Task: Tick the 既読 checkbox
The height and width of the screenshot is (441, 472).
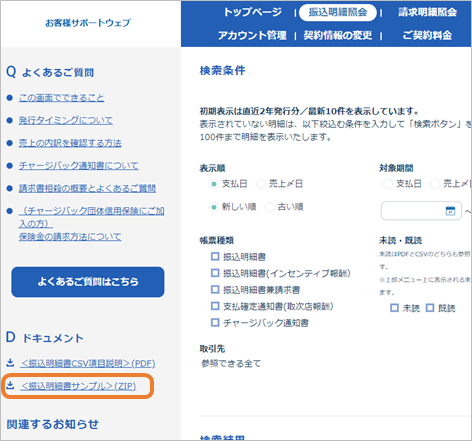Action: tap(430, 308)
